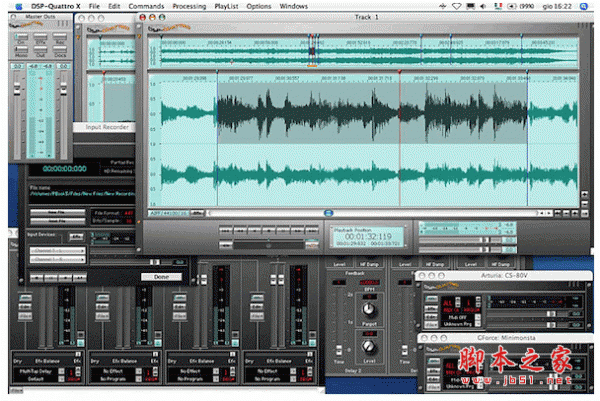Click the Efx button next to Input Devices

click(x=76, y=237)
